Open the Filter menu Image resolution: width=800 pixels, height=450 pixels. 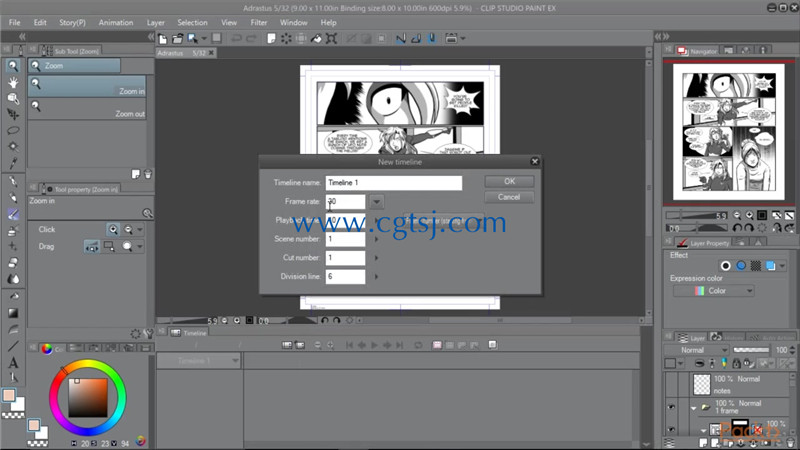[259, 22]
